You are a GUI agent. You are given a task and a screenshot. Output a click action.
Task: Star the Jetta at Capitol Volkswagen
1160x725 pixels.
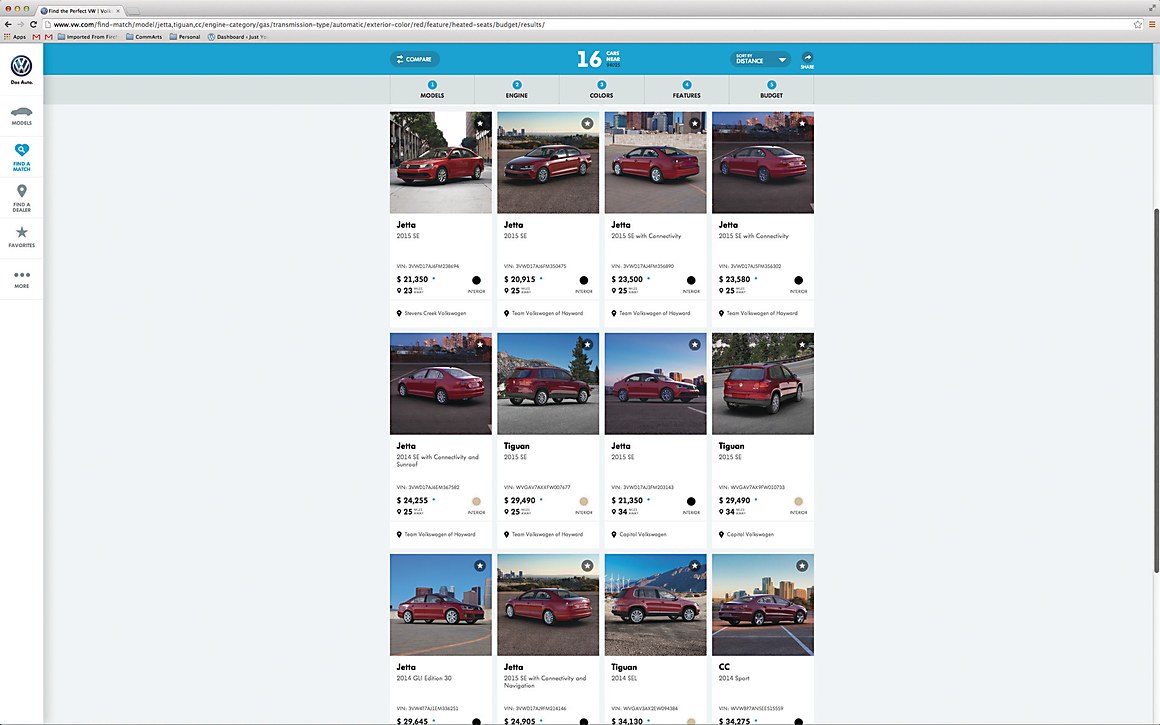coord(695,344)
